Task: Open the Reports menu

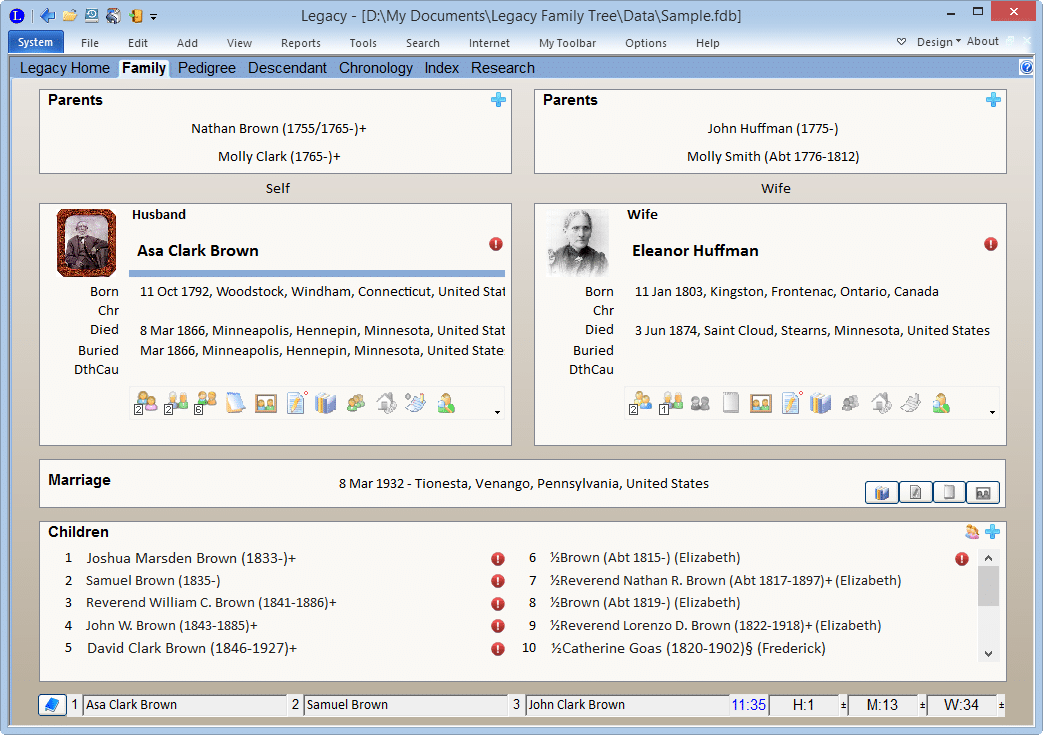Action: (301, 43)
